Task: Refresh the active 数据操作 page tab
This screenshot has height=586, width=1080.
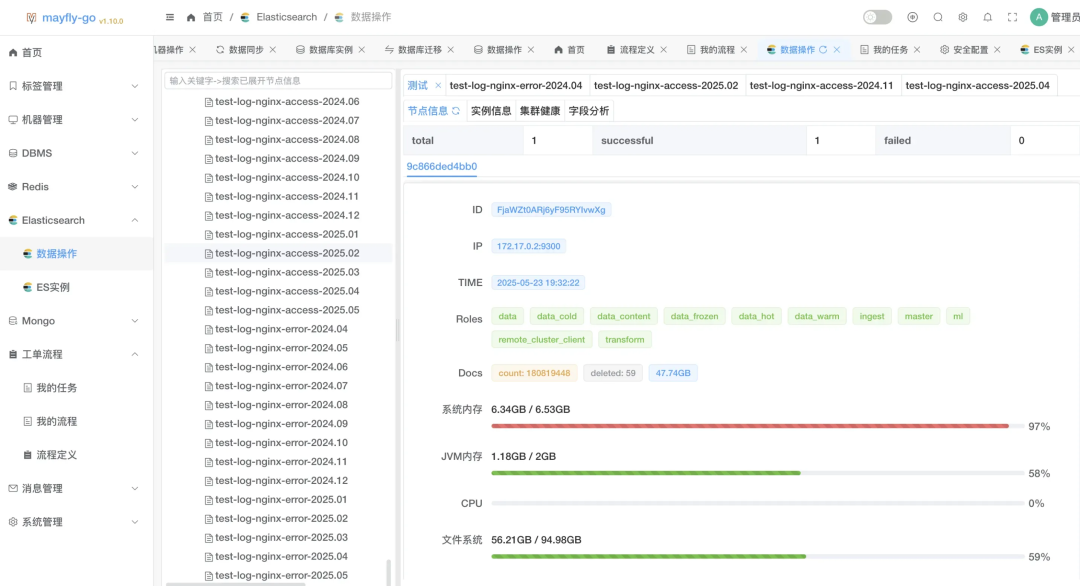Action: [823, 50]
